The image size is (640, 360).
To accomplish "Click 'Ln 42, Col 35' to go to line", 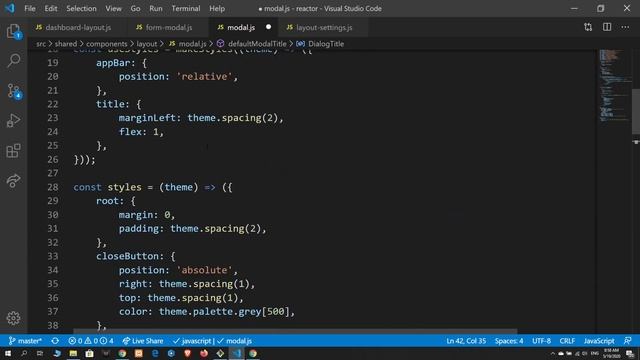I will point(466,341).
